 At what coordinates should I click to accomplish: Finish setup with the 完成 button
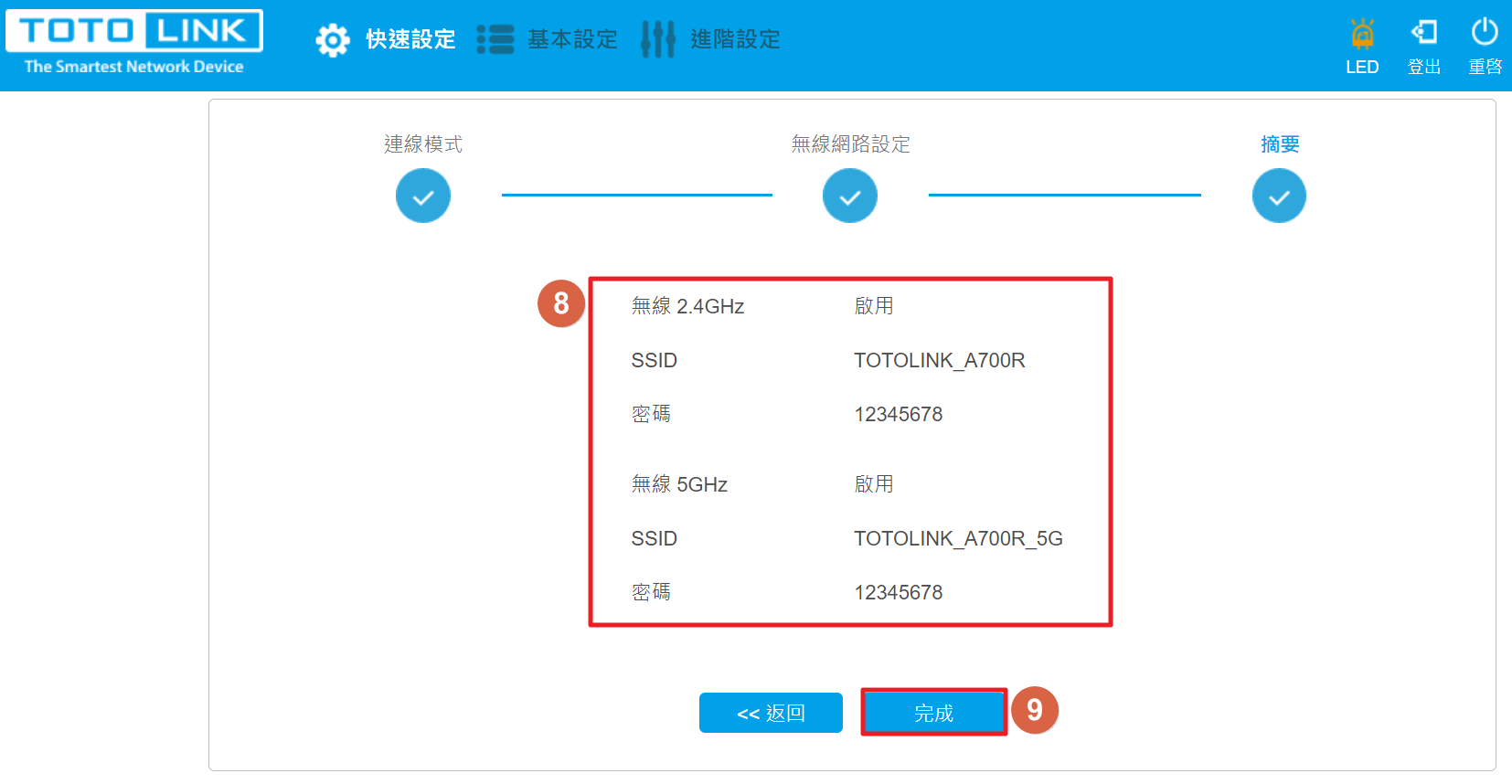pos(933,713)
